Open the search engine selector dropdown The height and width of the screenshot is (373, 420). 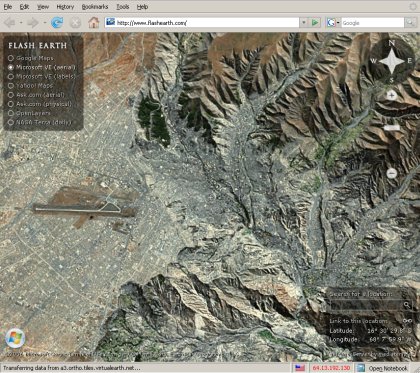[x=338, y=23]
